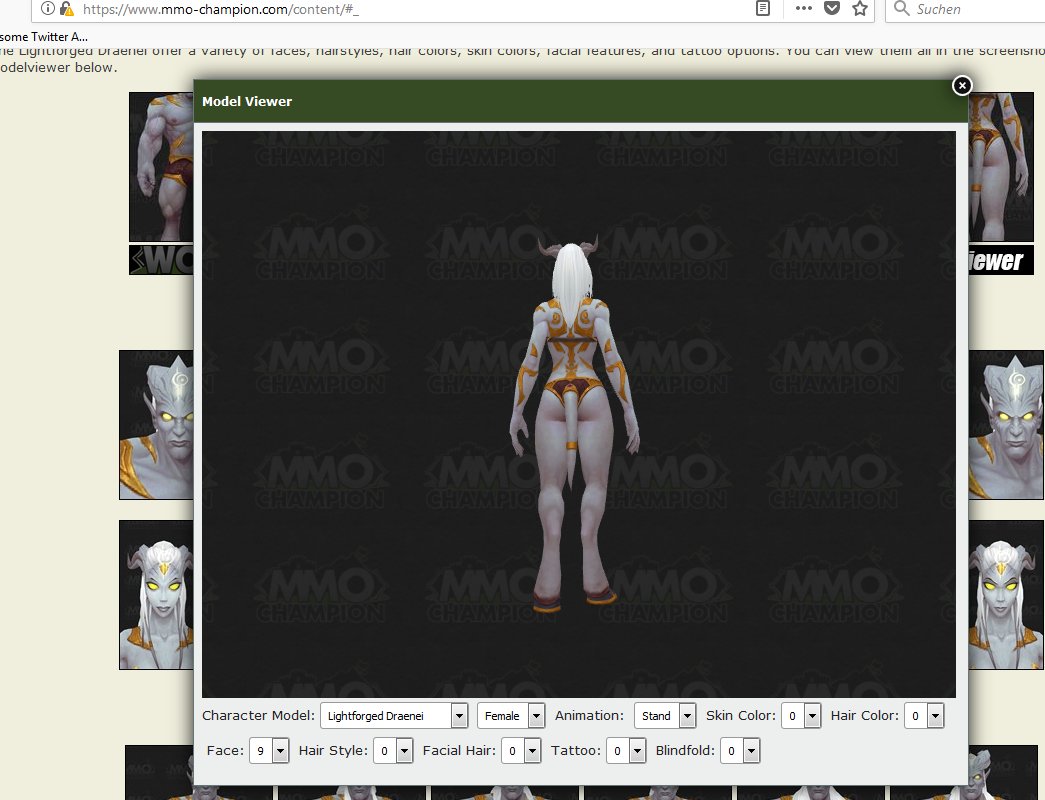Open the page actions three-dot menu
This screenshot has width=1045, height=800.
pyautogui.click(x=804, y=9)
